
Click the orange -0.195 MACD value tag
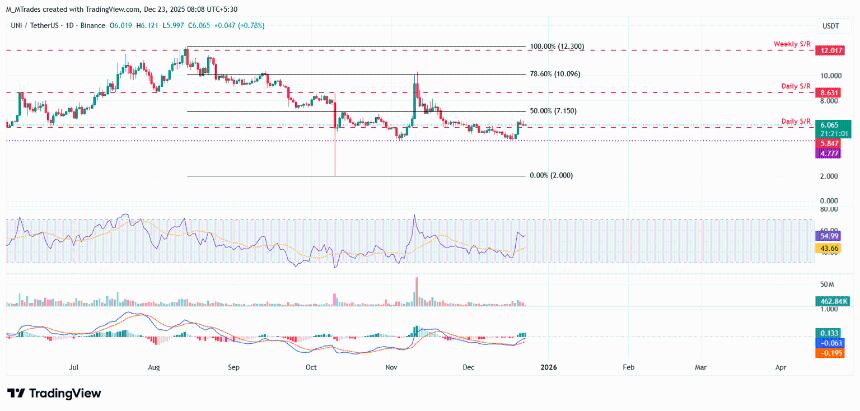click(831, 353)
